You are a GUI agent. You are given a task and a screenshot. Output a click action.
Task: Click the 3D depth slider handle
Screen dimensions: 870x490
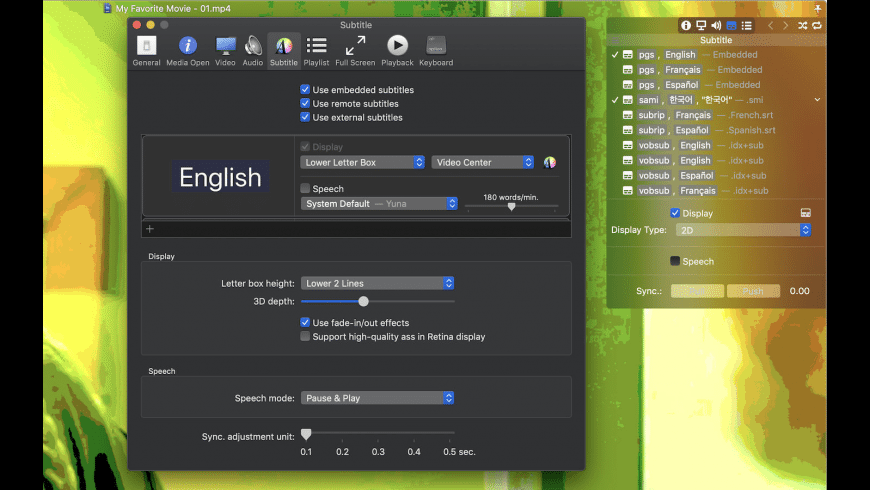pos(363,301)
